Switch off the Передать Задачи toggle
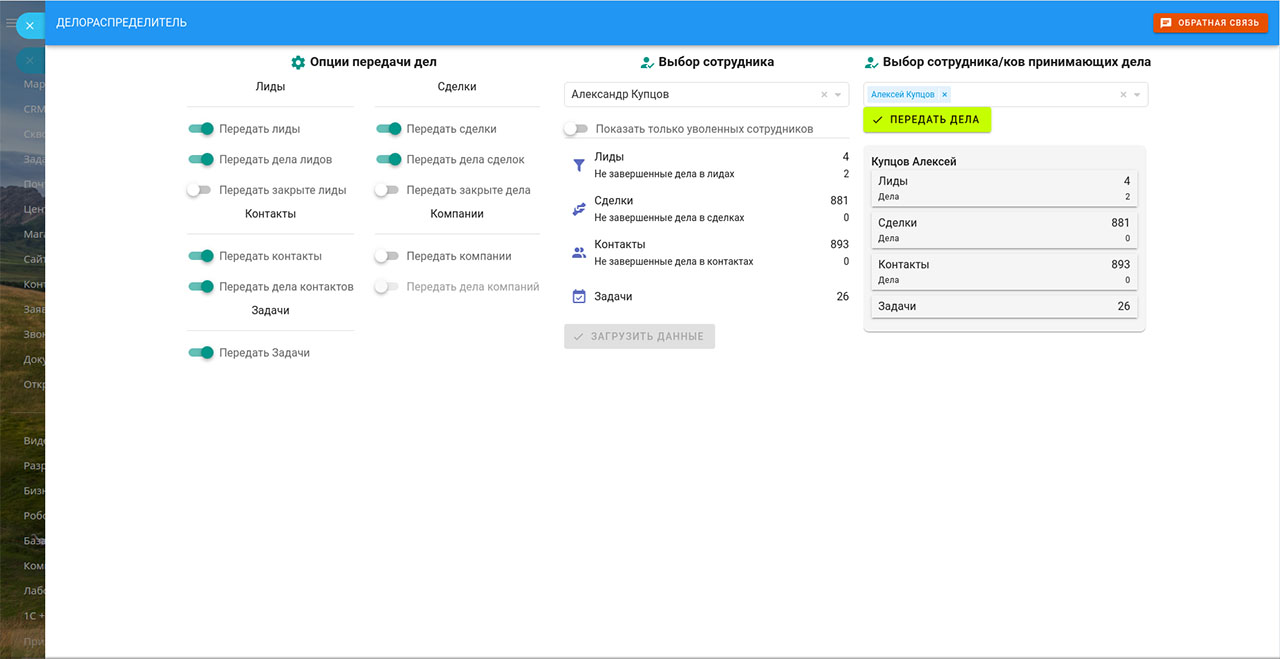The image size is (1280, 659). click(201, 353)
